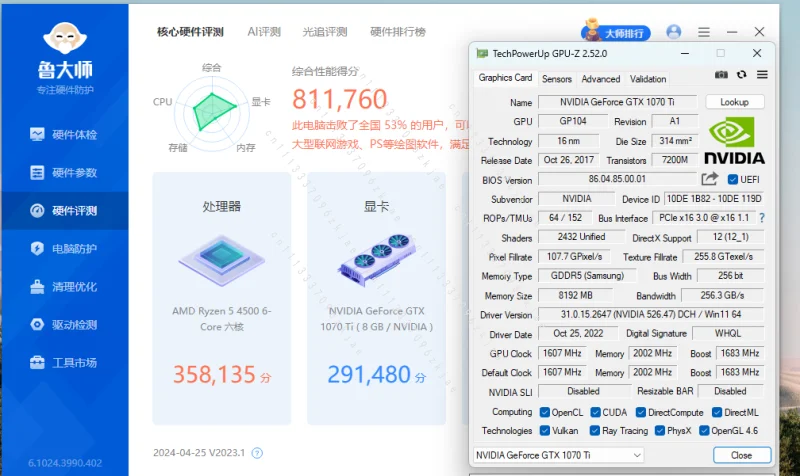Click Bandwidth value 256.3 GB/s
This screenshot has width=800, height=476.
[722, 295]
